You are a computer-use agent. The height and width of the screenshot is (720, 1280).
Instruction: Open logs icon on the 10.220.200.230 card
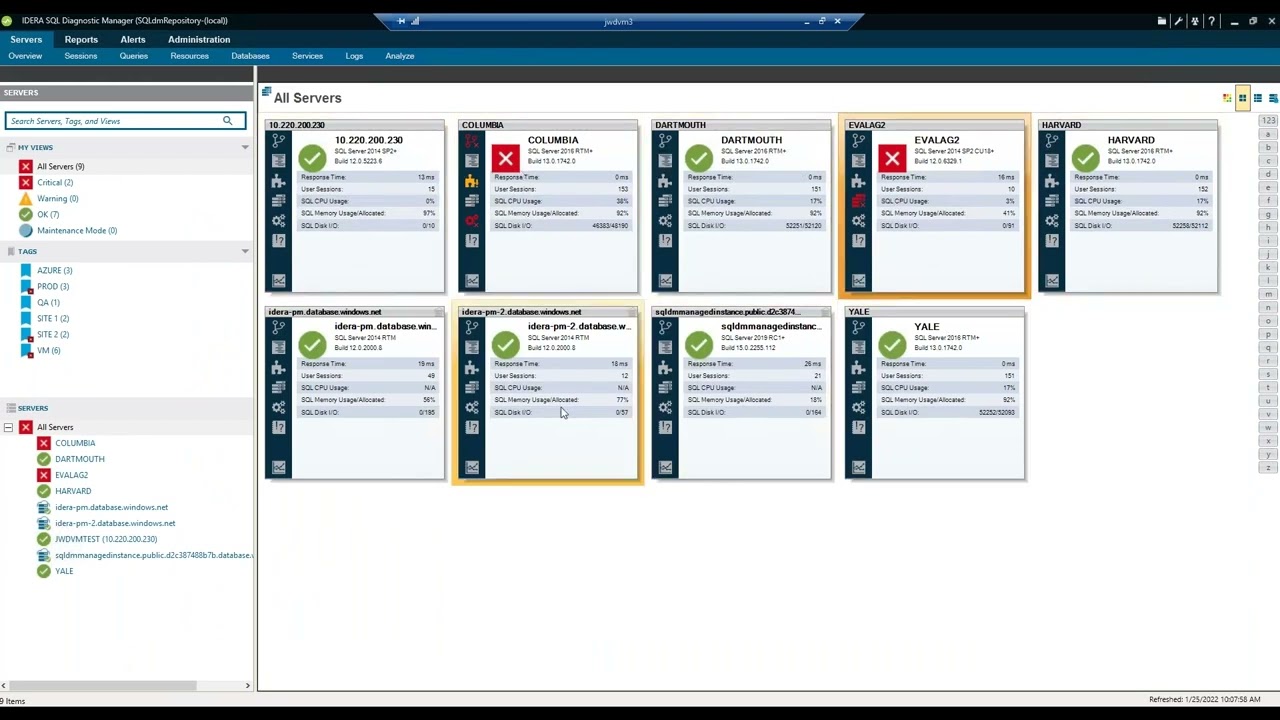278,240
